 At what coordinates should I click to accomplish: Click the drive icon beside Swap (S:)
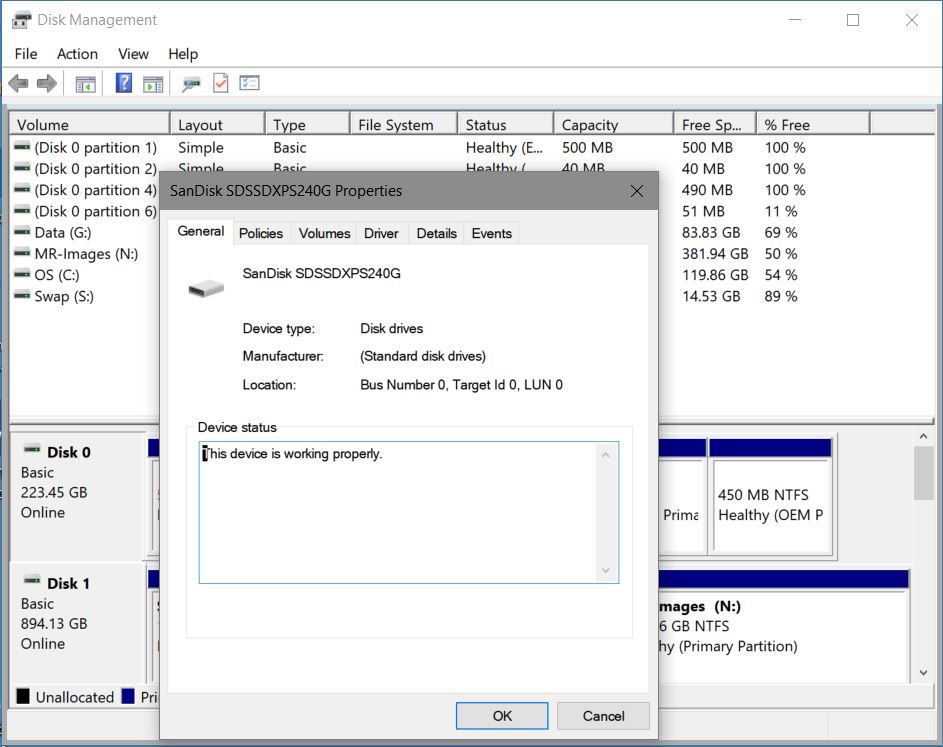(x=22, y=295)
